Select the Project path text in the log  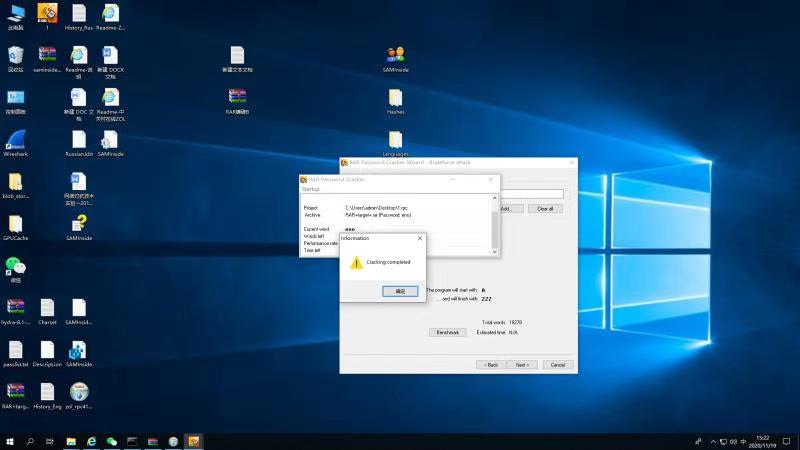376,208
